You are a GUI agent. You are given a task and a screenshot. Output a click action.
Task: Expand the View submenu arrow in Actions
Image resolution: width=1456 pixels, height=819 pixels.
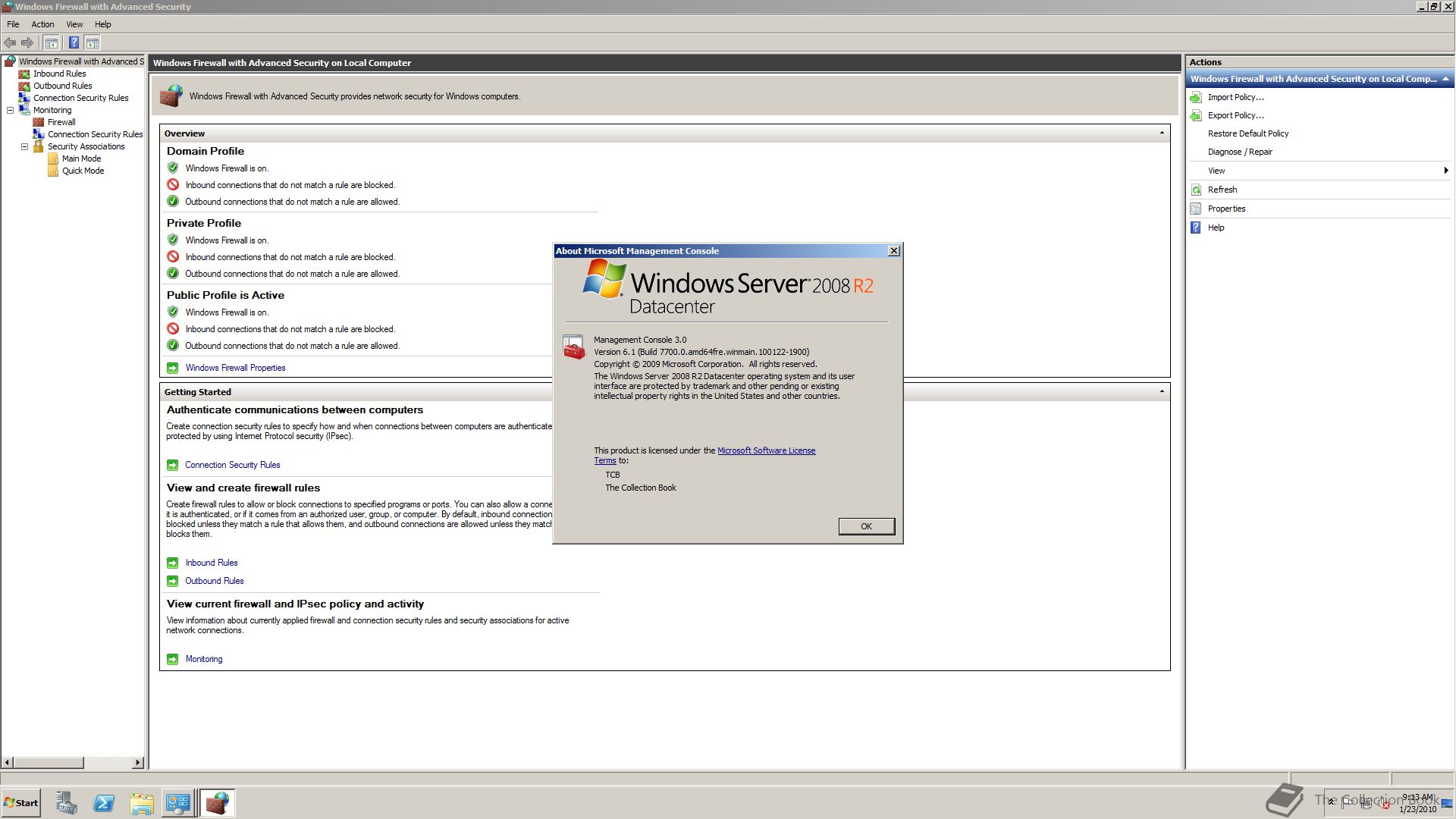click(x=1446, y=171)
